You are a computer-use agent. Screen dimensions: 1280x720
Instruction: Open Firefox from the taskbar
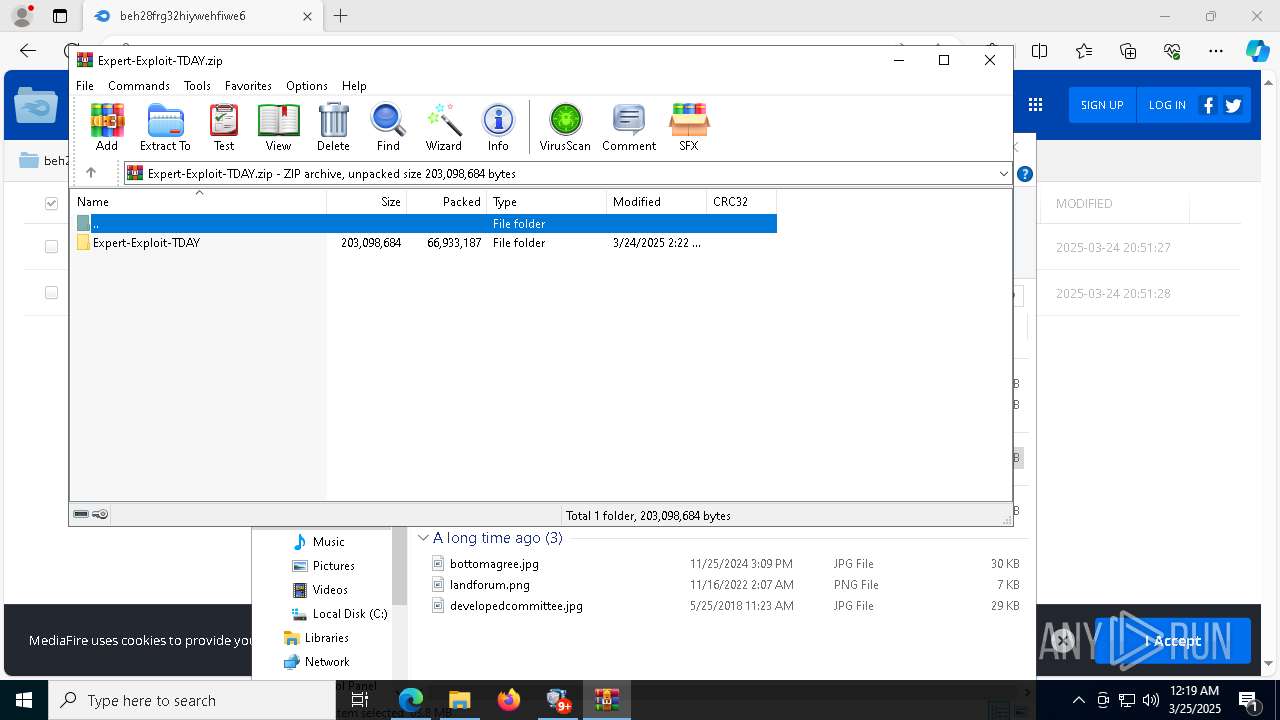pos(509,700)
